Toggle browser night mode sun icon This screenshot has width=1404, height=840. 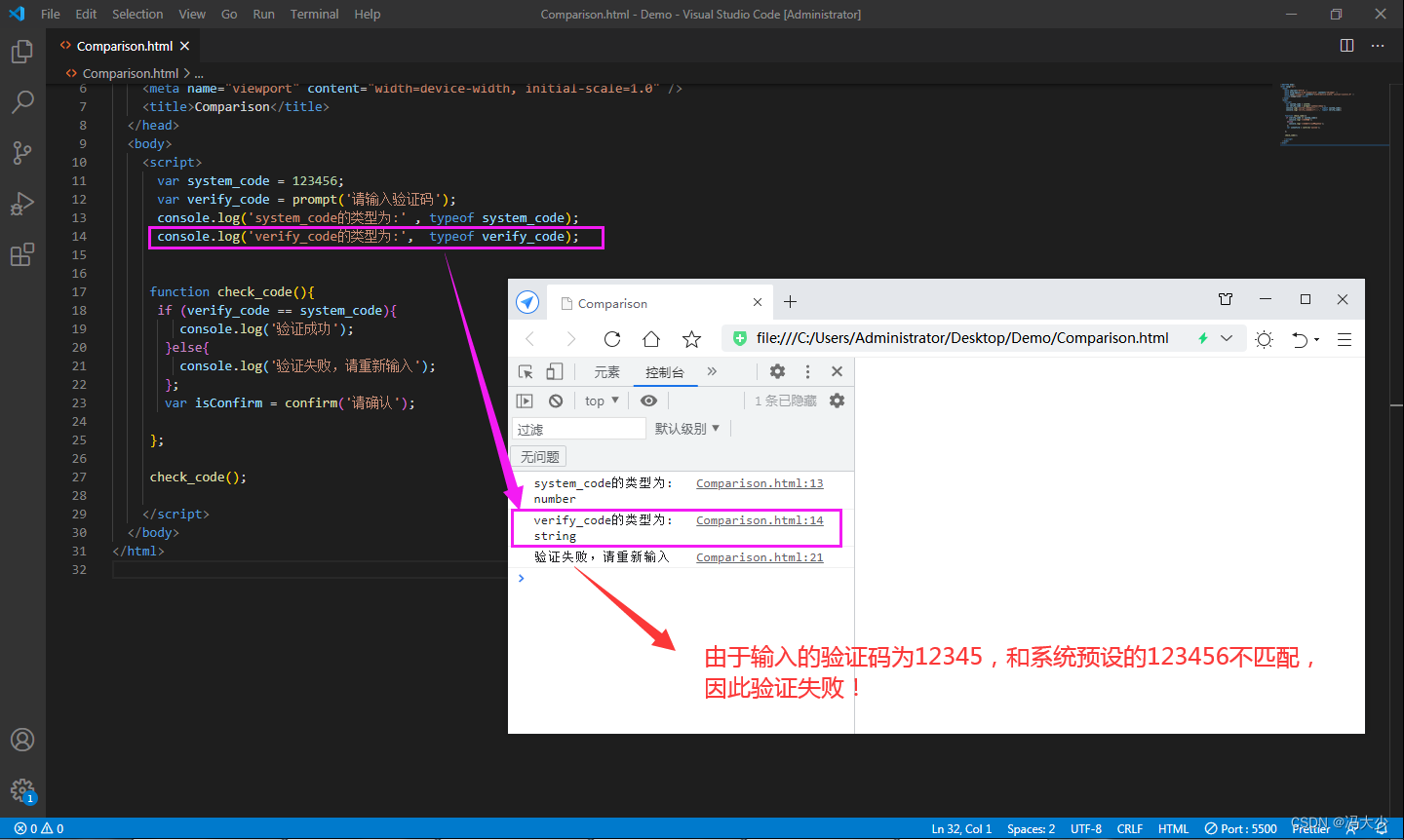click(x=1265, y=339)
